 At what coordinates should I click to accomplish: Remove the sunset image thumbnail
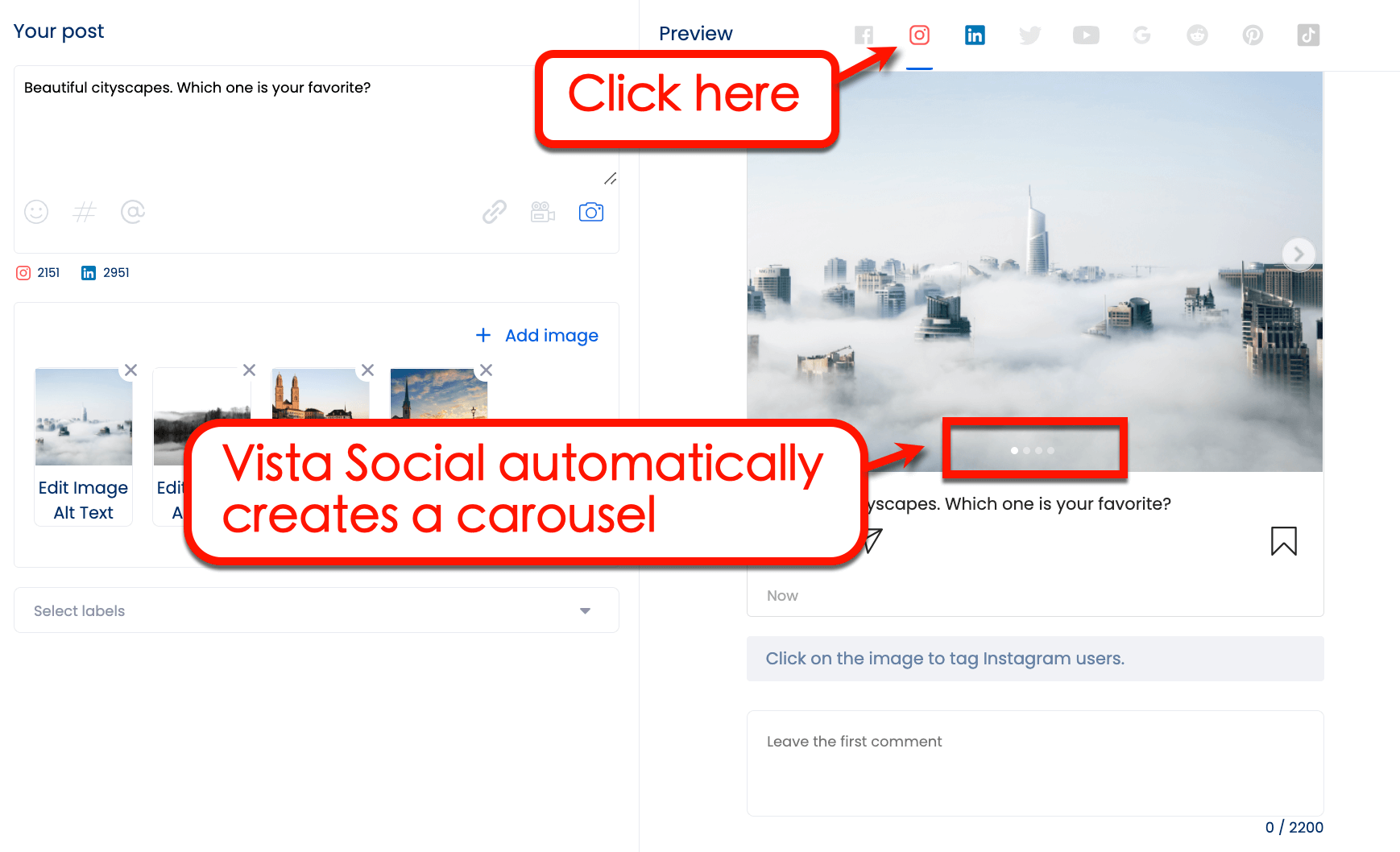pyautogui.click(x=485, y=370)
